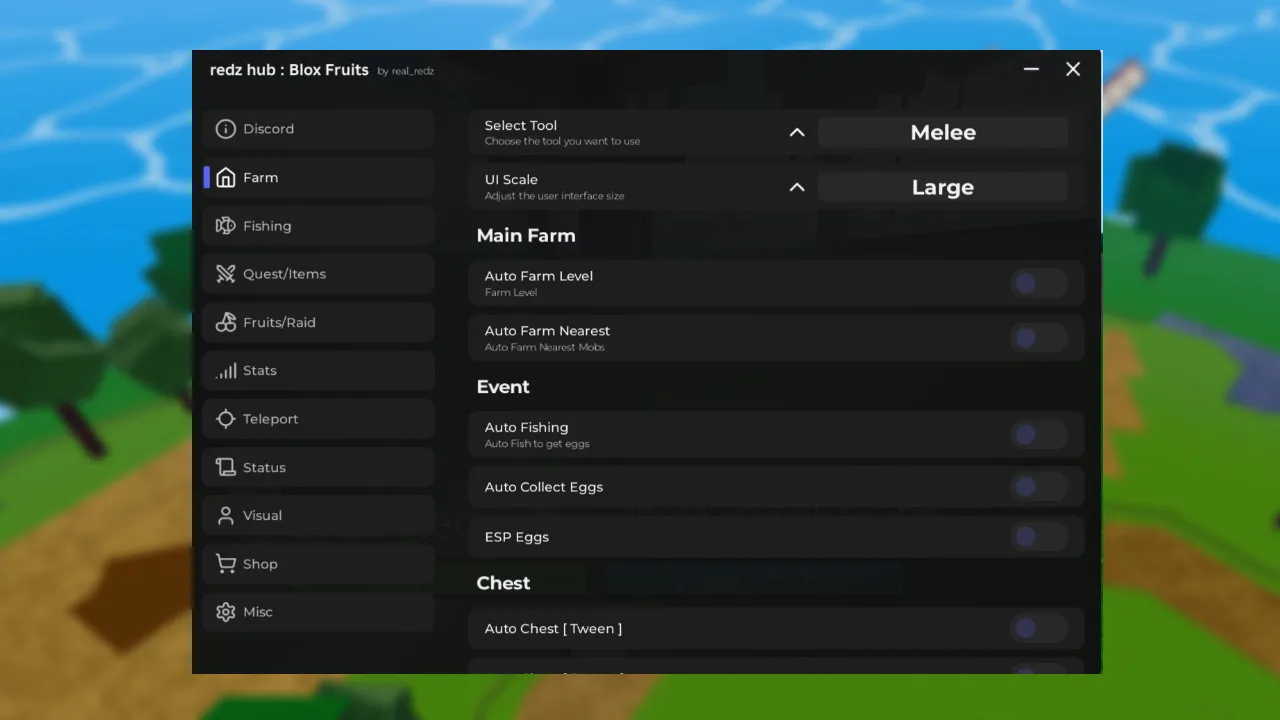Enable the Auto Farm Level toggle
This screenshot has height=720, width=1280.
1037,284
